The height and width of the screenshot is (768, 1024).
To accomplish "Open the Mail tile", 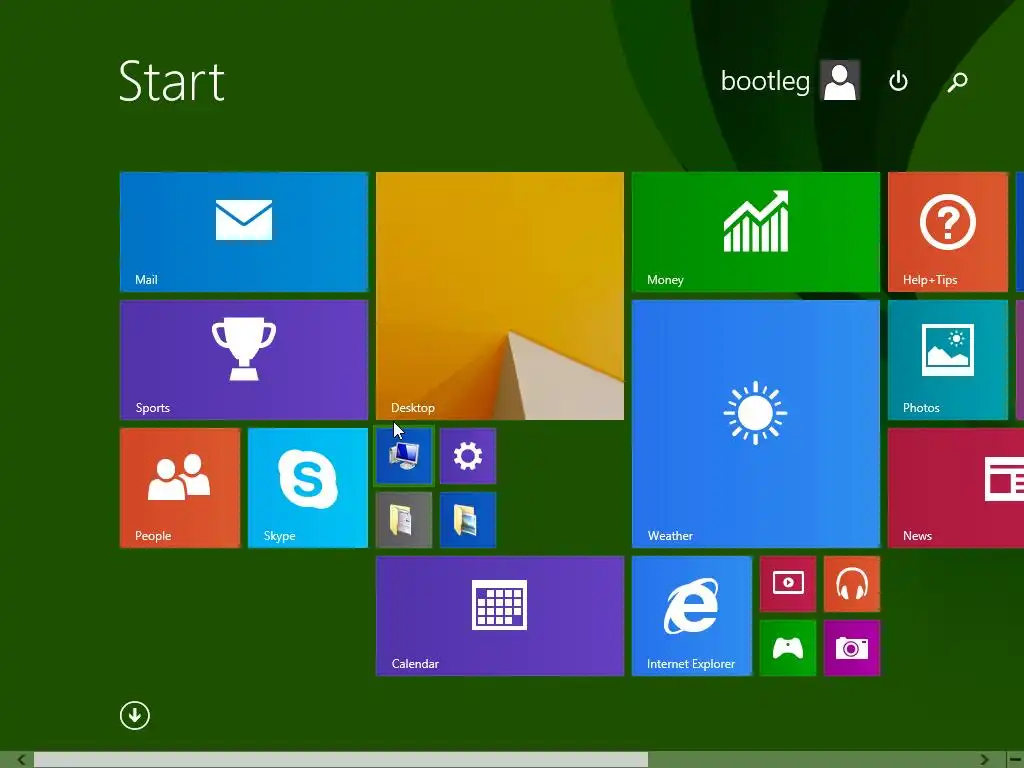I will pos(244,232).
